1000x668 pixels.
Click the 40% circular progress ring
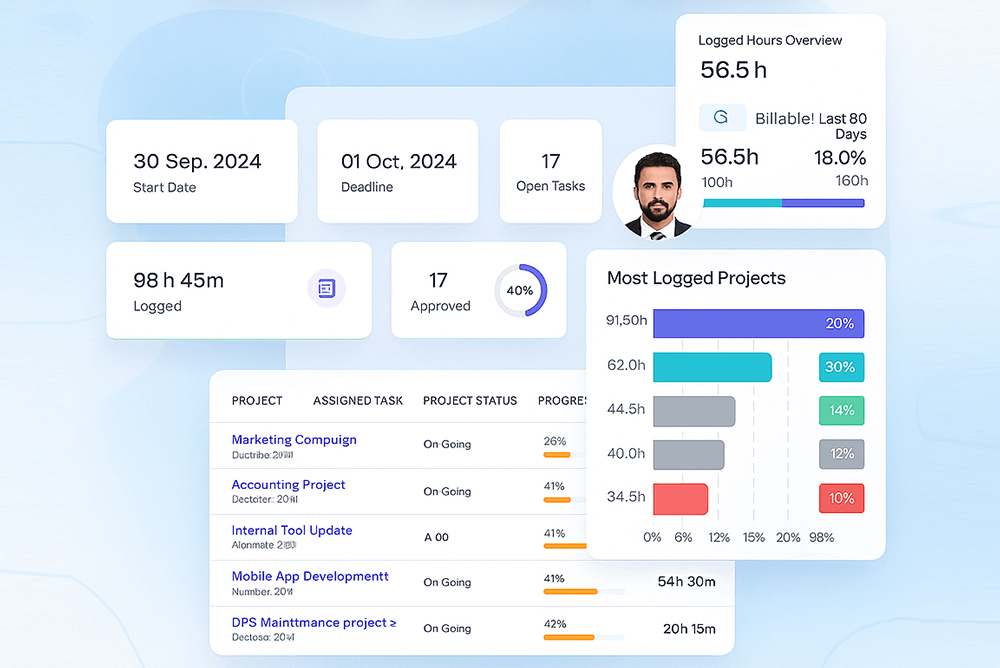[520, 290]
